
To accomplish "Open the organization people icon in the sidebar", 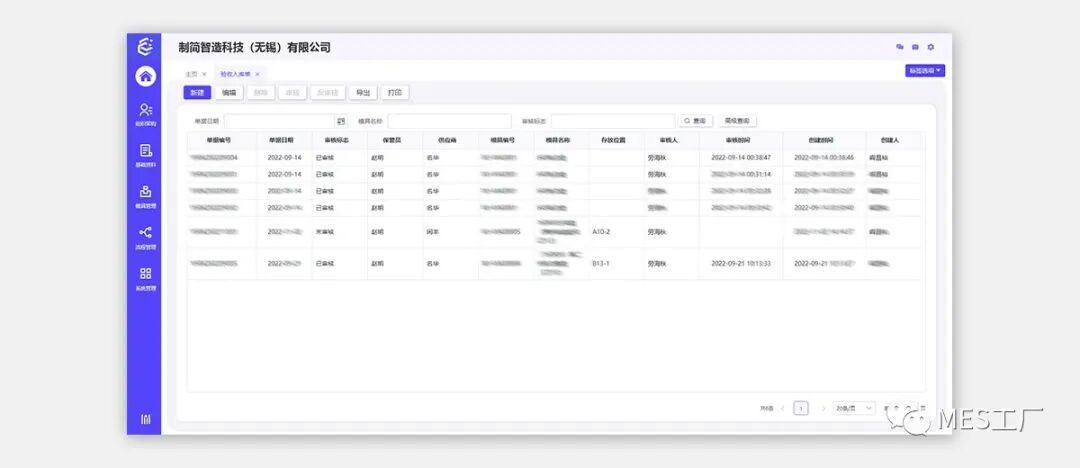I will click(x=145, y=110).
